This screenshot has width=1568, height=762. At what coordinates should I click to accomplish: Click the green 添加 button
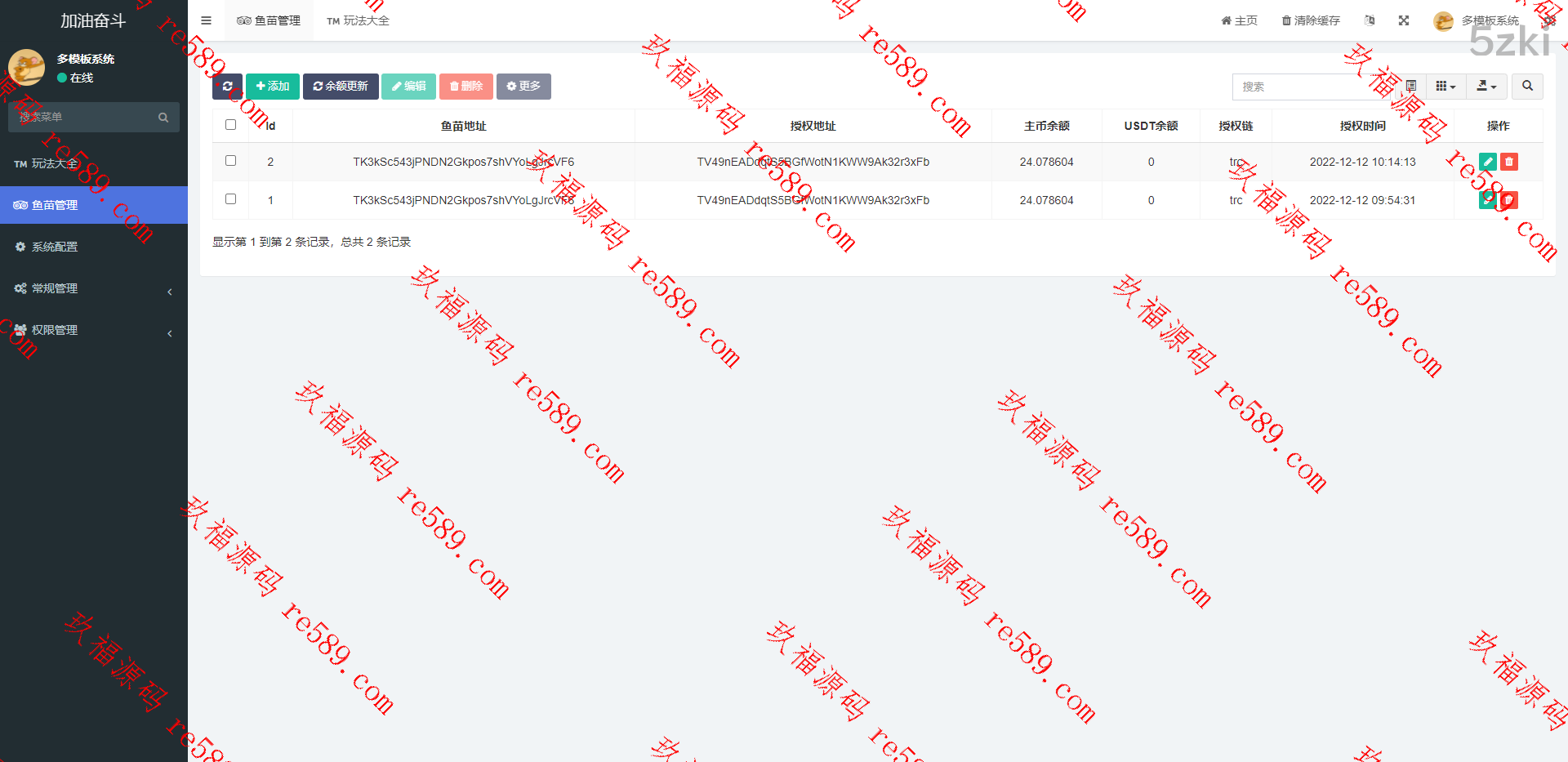[x=273, y=87]
